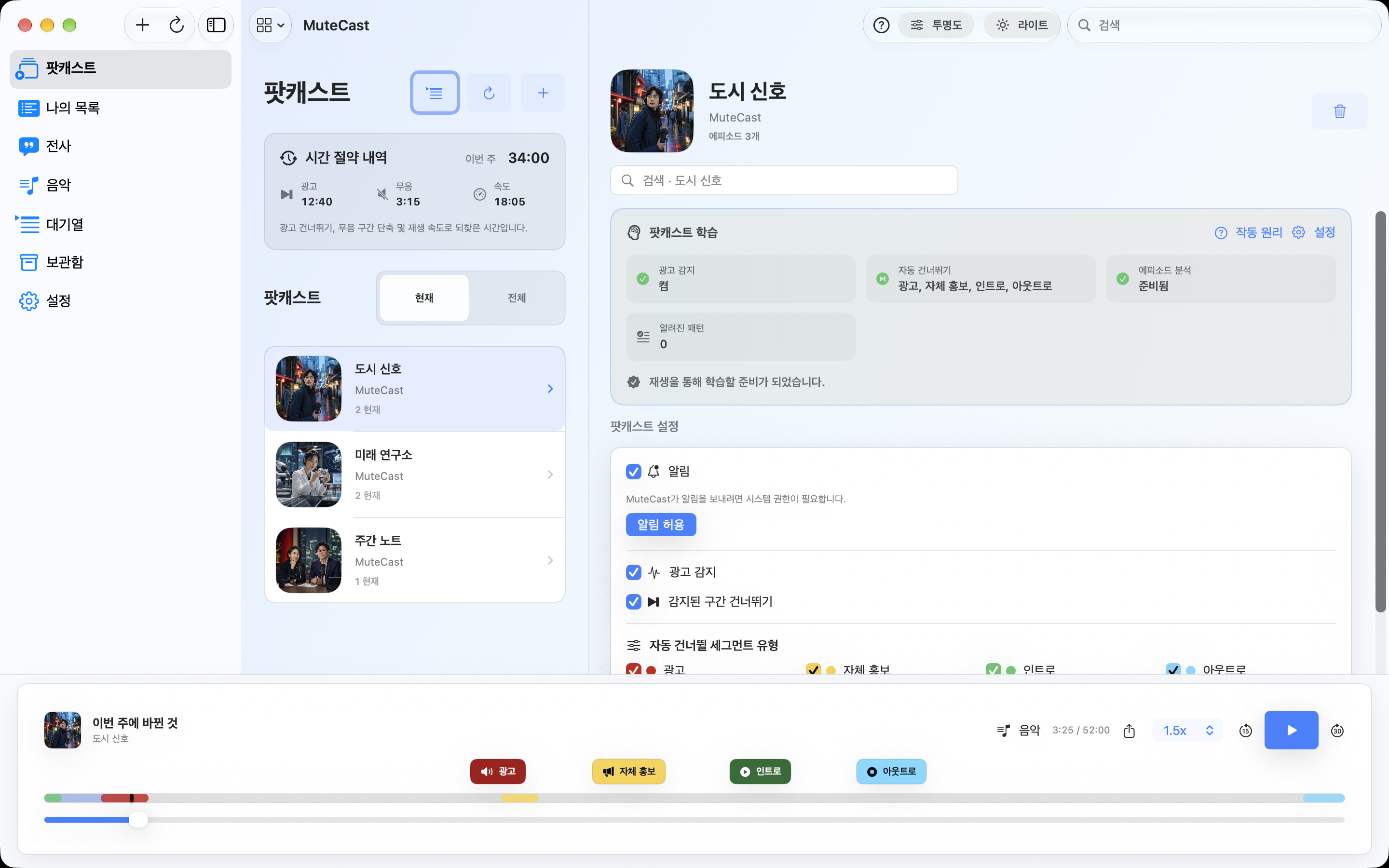Expand the 주간 노트 podcast row chevron
Image resolution: width=1389 pixels, height=868 pixels.
click(x=550, y=560)
